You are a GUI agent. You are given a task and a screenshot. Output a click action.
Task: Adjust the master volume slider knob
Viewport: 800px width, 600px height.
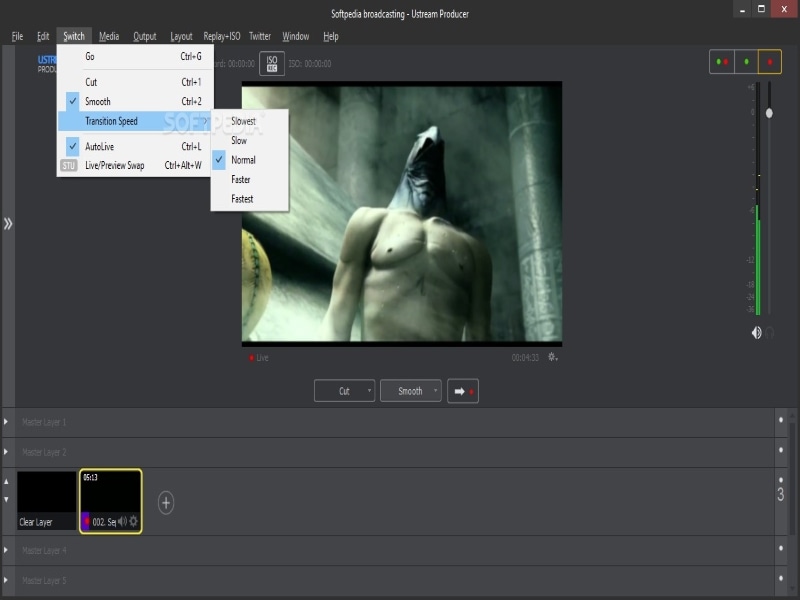[769, 113]
